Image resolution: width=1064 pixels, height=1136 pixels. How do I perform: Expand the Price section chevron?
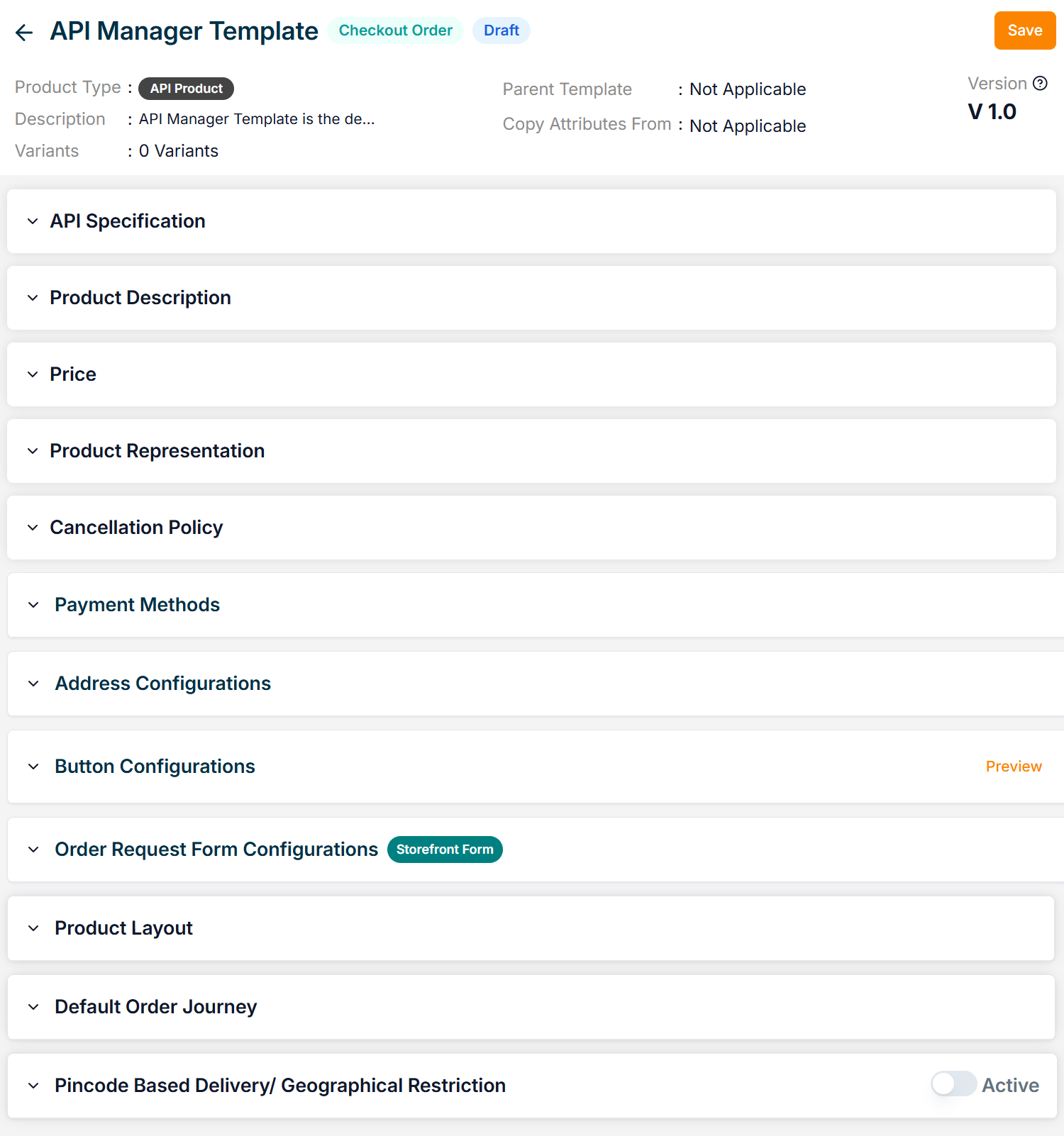pyautogui.click(x=33, y=374)
